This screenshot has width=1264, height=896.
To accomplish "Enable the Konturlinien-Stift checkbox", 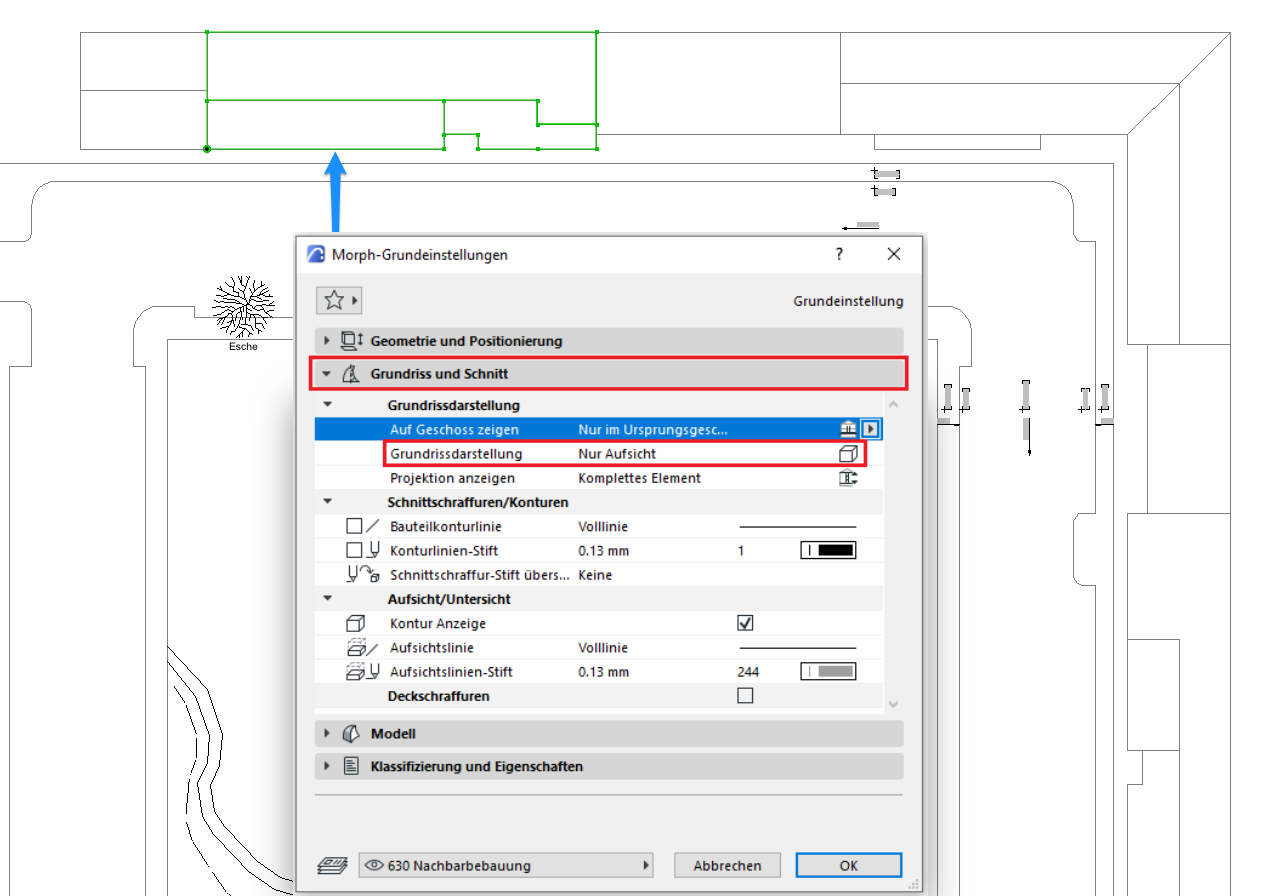I will tap(354, 550).
